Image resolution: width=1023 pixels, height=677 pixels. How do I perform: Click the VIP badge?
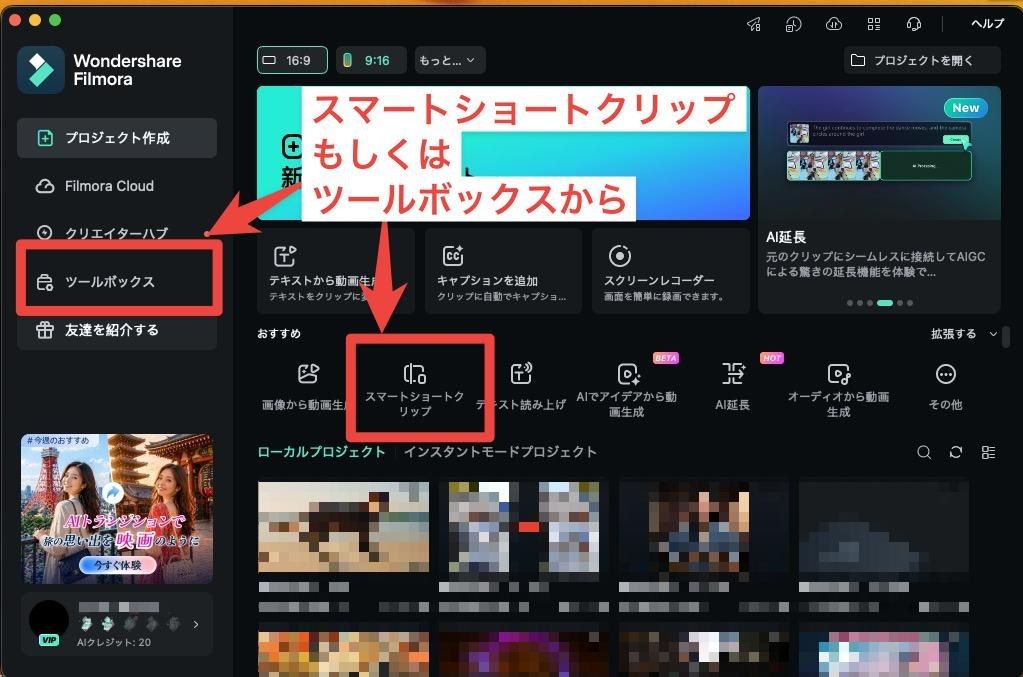(x=49, y=640)
